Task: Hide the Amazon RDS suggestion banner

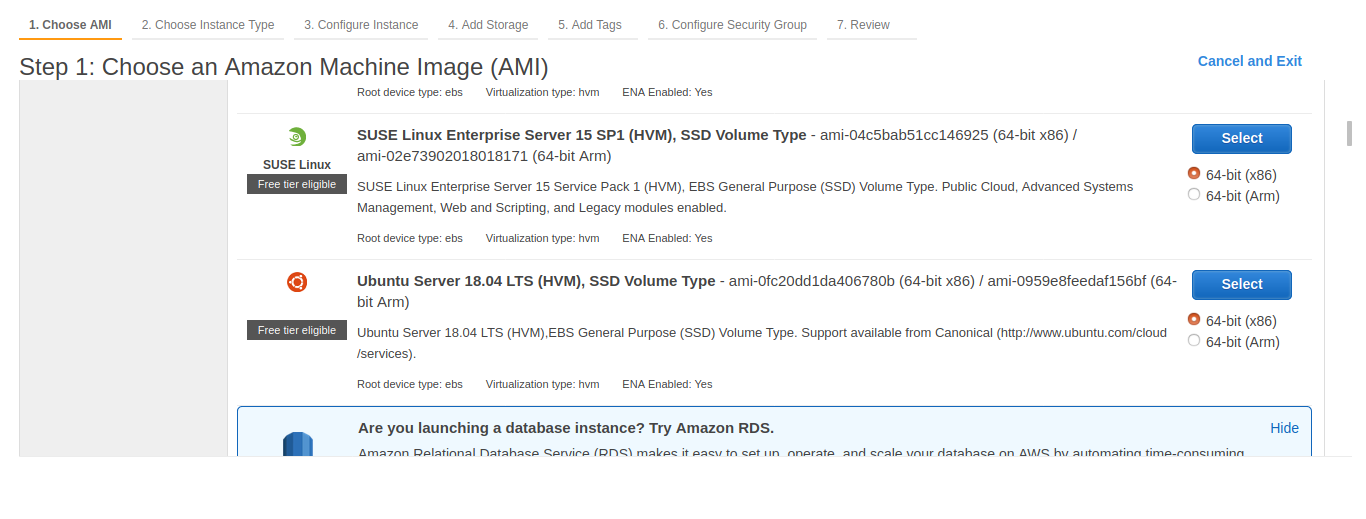Action: coord(1284,428)
